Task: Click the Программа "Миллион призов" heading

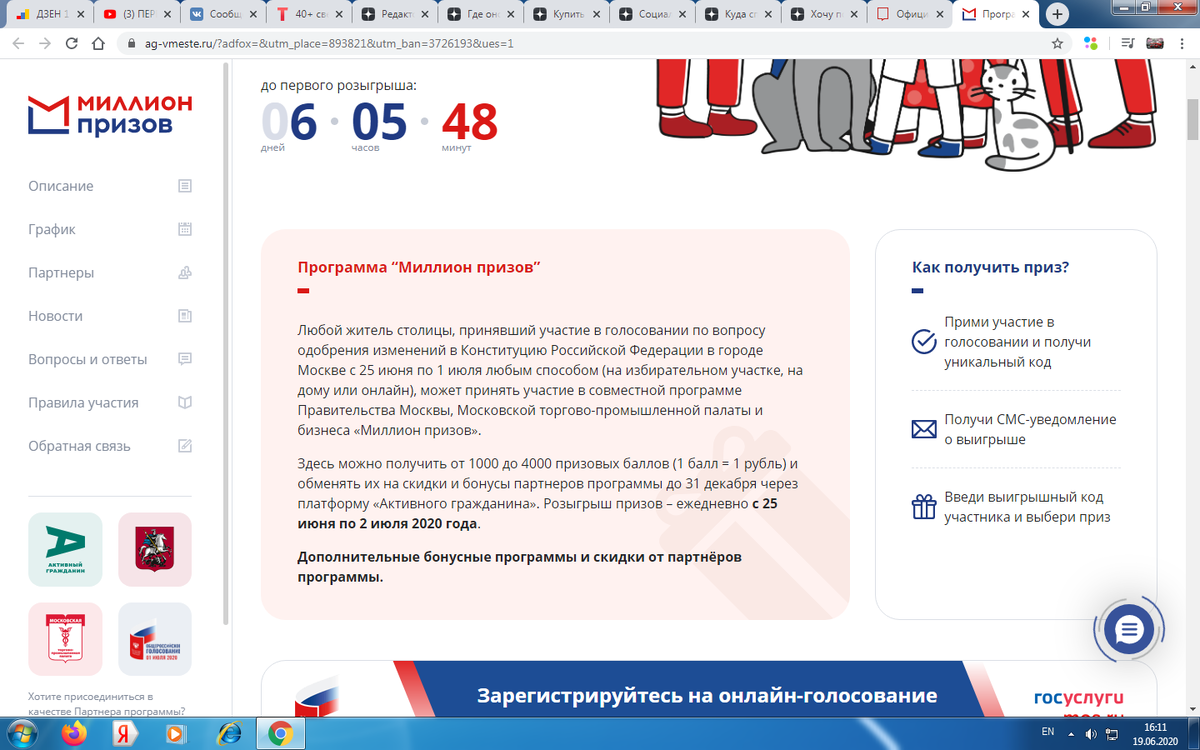Action: pyautogui.click(x=419, y=267)
